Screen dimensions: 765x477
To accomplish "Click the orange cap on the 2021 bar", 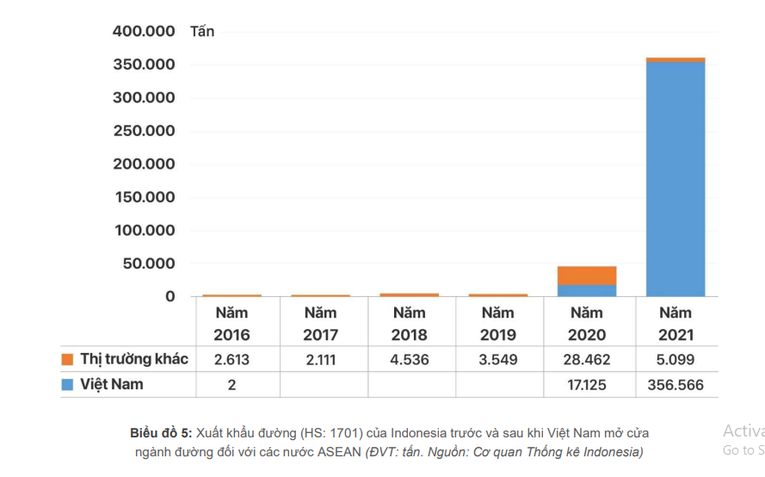I will coord(675,60).
